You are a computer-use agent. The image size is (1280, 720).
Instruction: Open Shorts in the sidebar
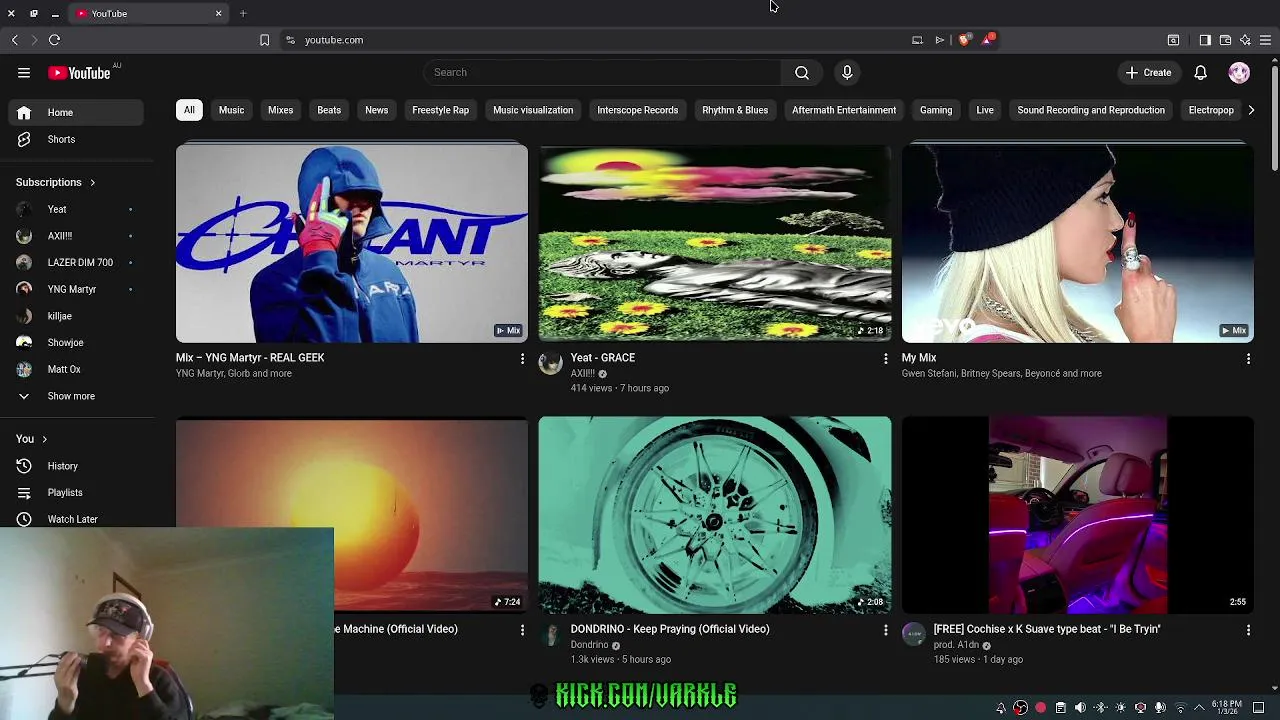[76, 140]
